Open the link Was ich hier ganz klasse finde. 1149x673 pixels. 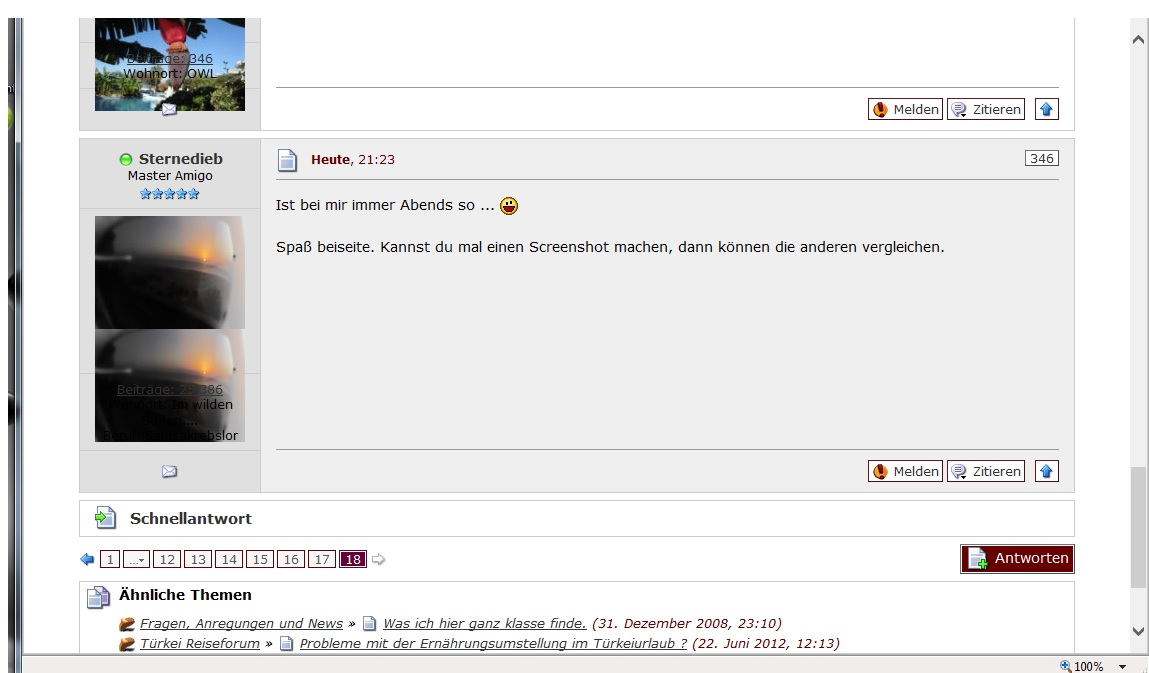tap(484, 623)
